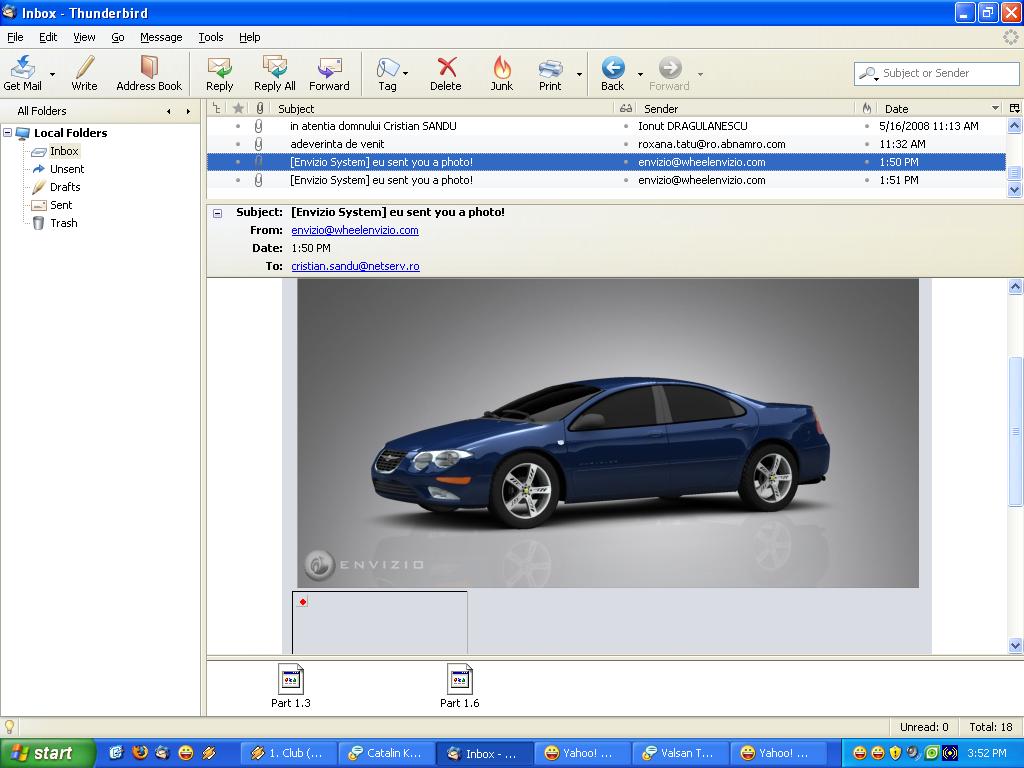Reply to the selected email
1024x768 pixels.
[219, 72]
